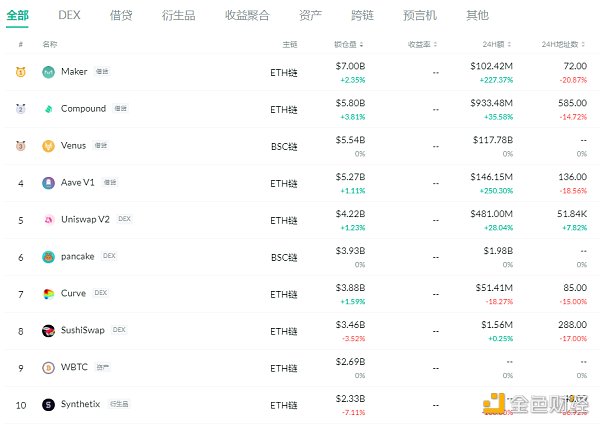The height and width of the screenshot is (425, 600).
Task: Open the Synthetix protocol name link
Action: coord(80,404)
